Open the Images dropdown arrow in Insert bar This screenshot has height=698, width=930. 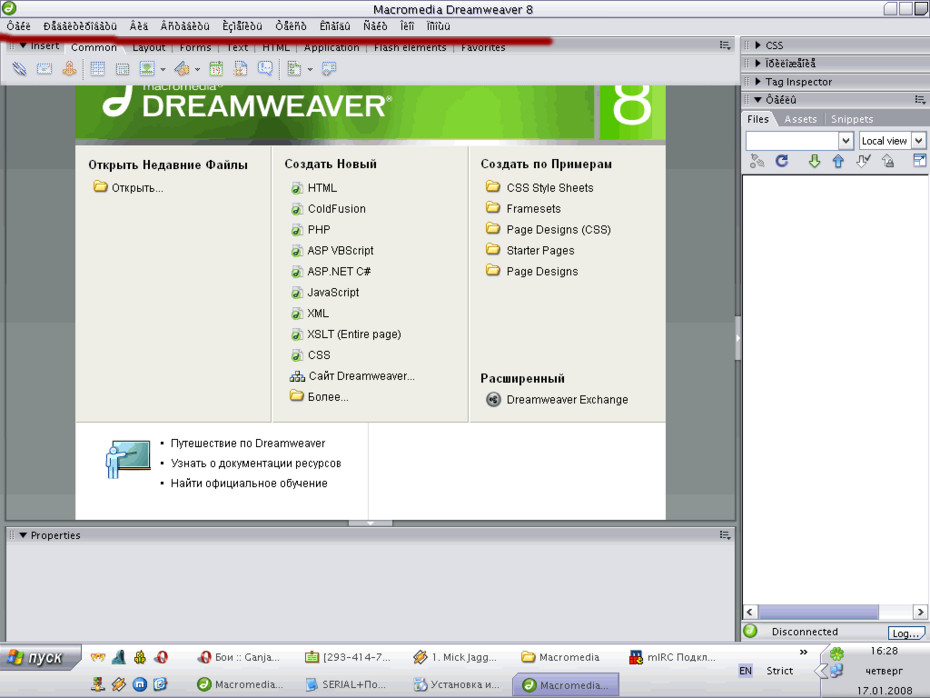163,69
